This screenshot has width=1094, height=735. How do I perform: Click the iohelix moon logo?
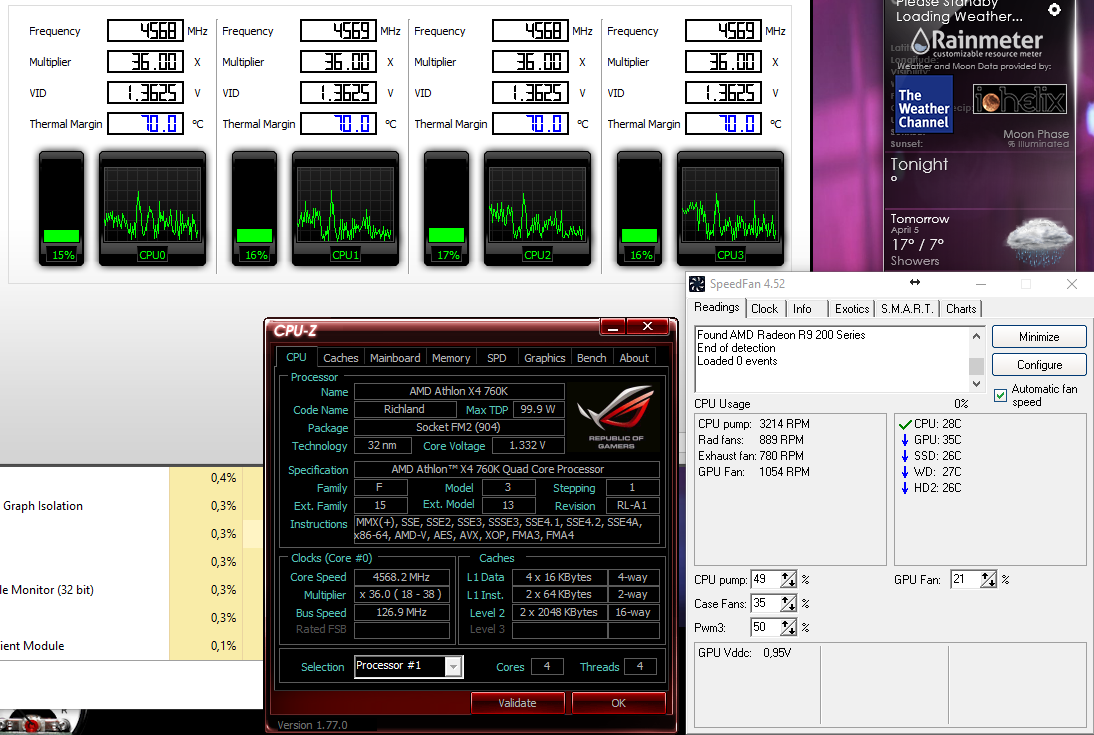coord(1019,99)
